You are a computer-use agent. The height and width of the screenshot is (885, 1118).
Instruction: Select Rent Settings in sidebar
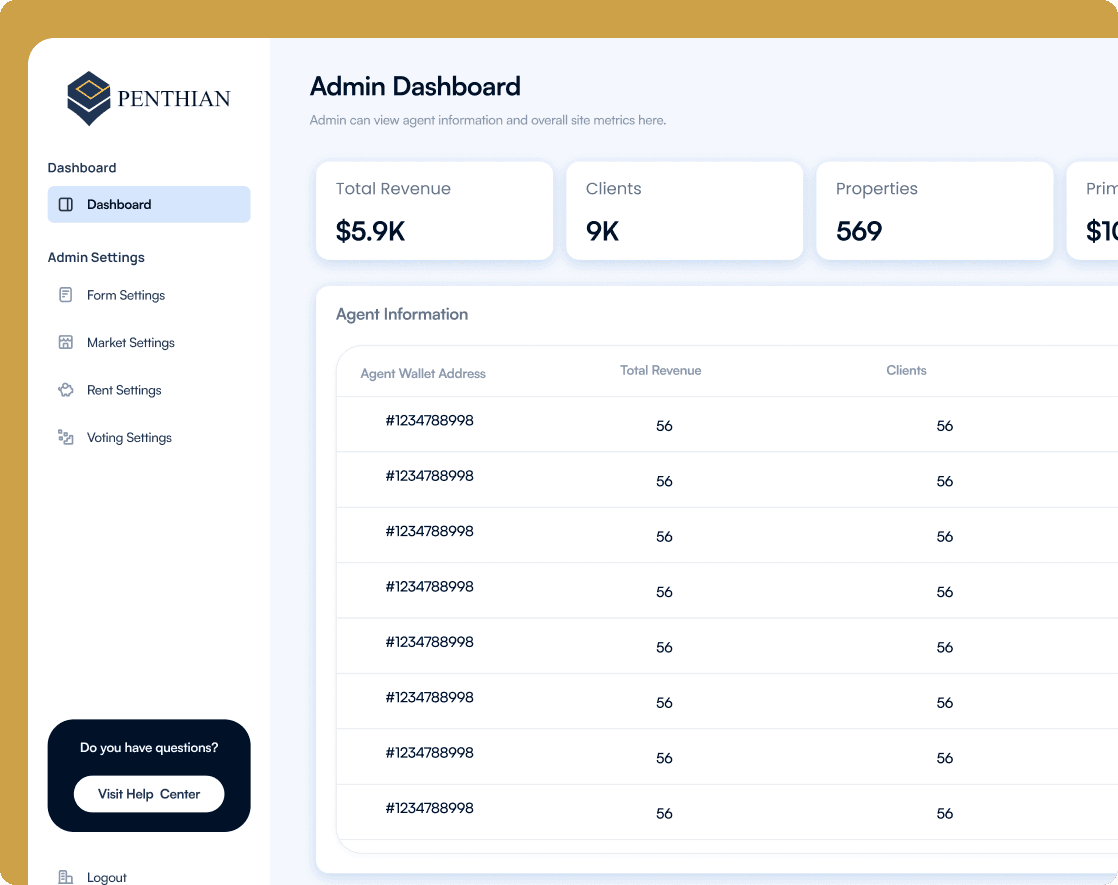coord(124,390)
